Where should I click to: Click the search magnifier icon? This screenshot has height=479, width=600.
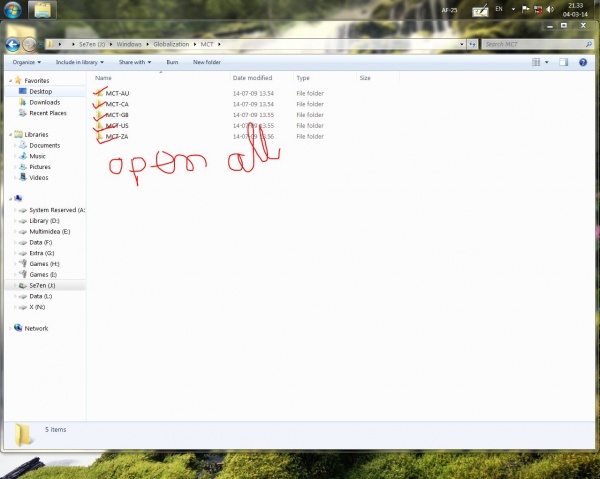pos(589,44)
